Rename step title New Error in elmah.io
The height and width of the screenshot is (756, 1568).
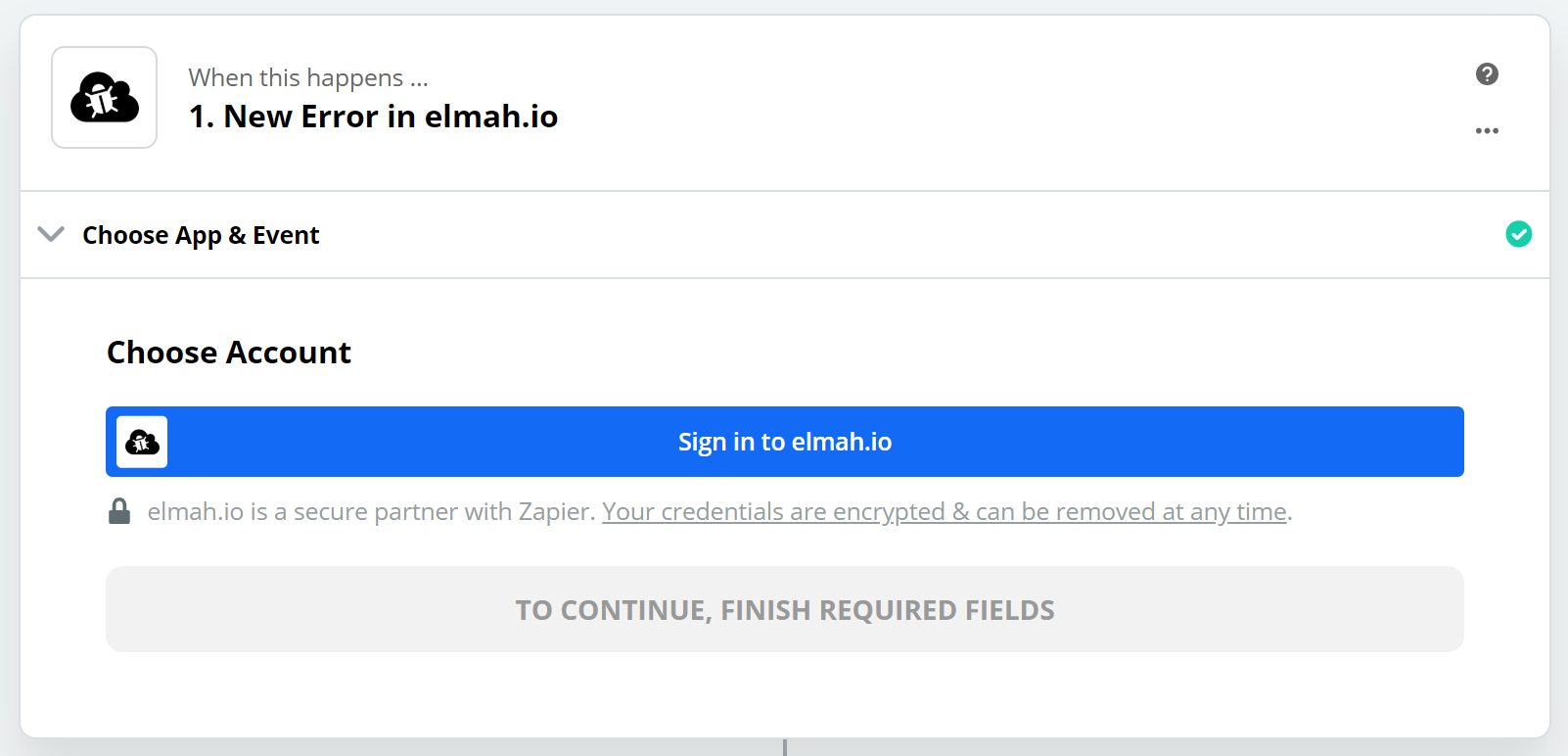pyautogui.click(x=373, y=117)
